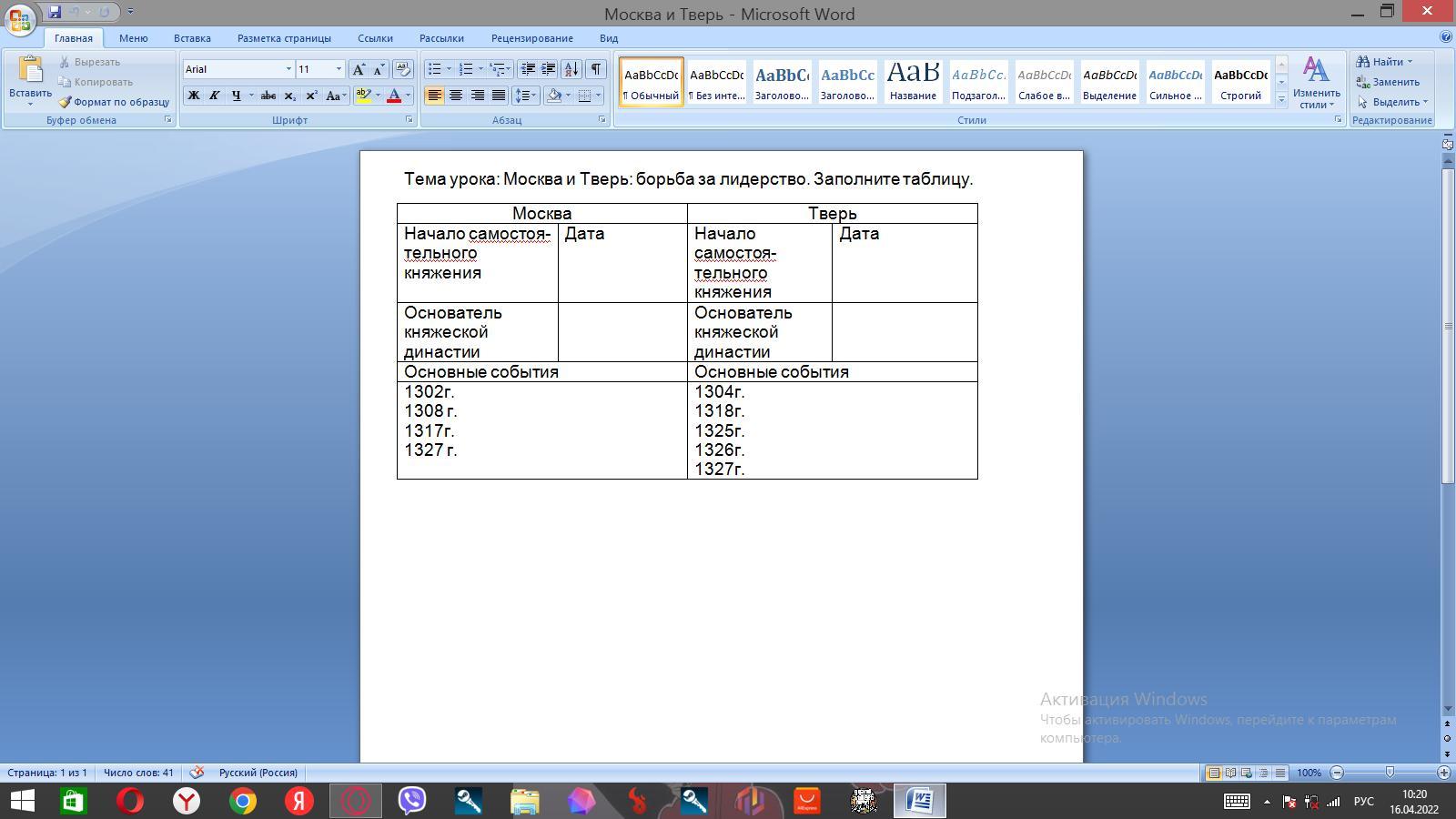Open the Find (Найти) tool
This screenshot has width=1456, height=819.
pos(1383,62)
